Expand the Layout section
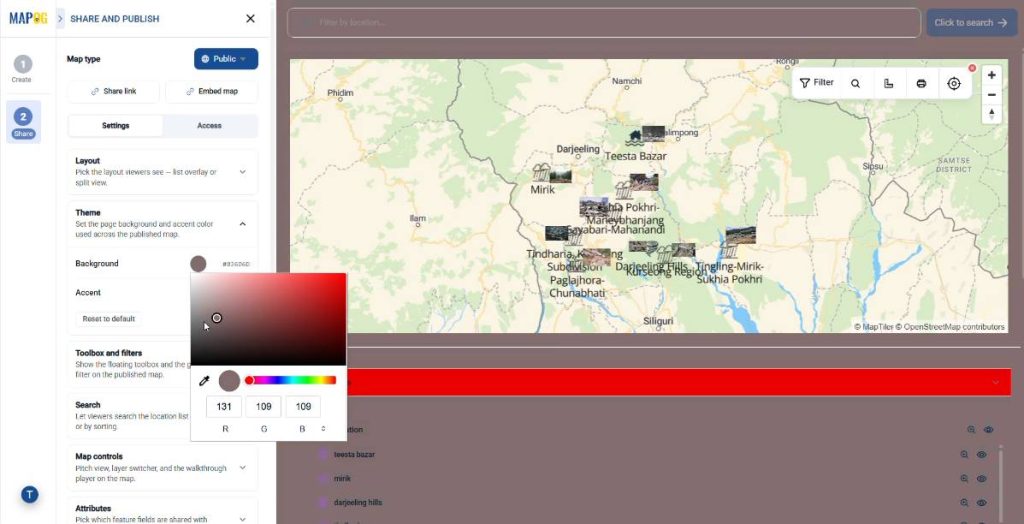The image size is (1024, 524). 242,172
